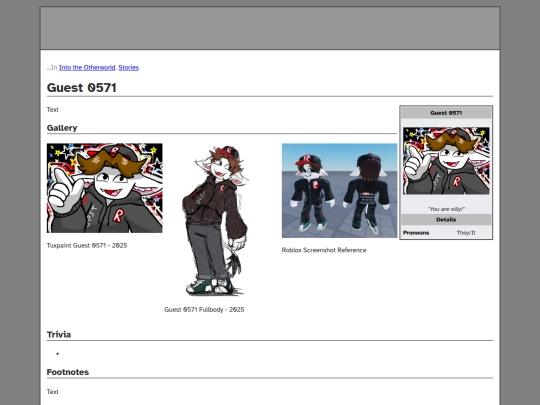Screen dimensions: 540x405
Task: Click the Tuxpaint Guest 0571 - 2025 caption
Action: click(87, 246)
